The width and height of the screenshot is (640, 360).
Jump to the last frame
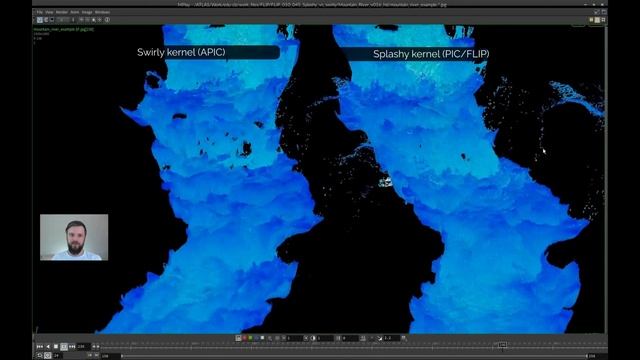coord(72,347)
